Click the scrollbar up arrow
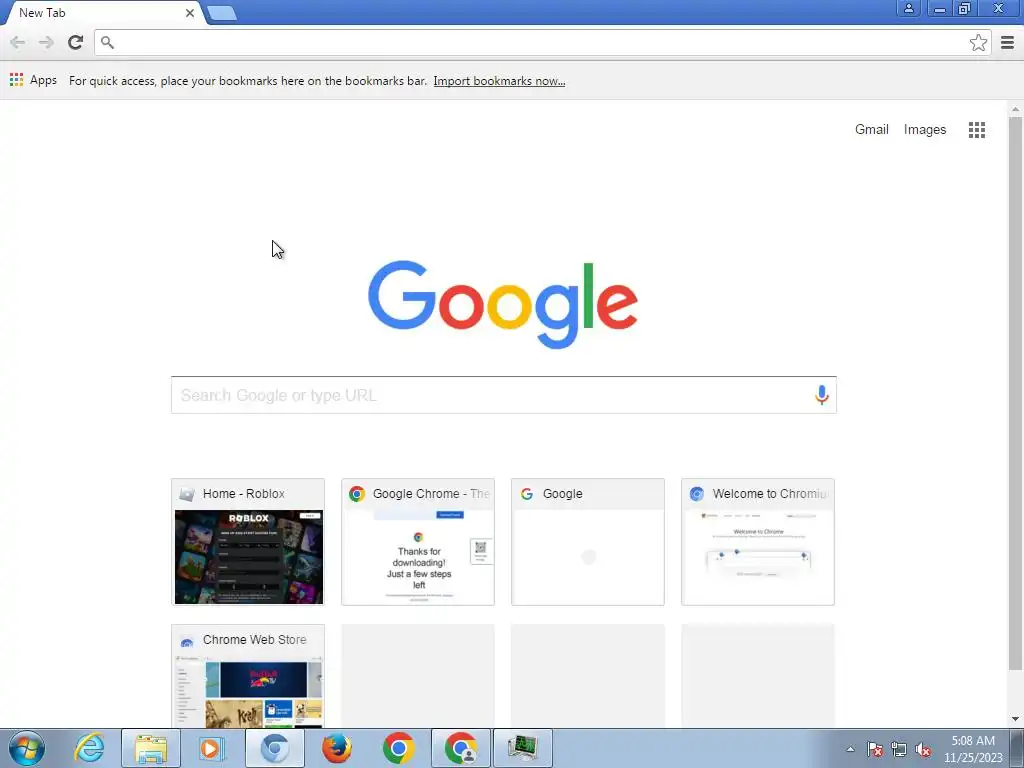Viewport: 1024px width, 768px height. coord(1015,110)
